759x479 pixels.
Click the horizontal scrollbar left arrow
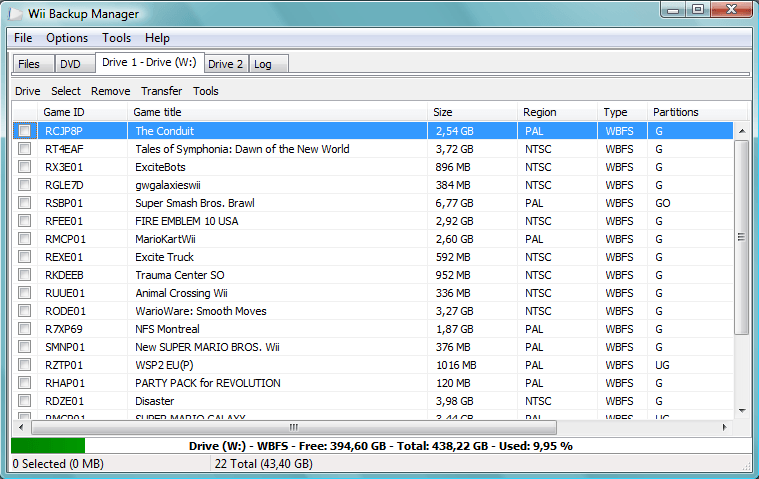click(x=21, y=427)
